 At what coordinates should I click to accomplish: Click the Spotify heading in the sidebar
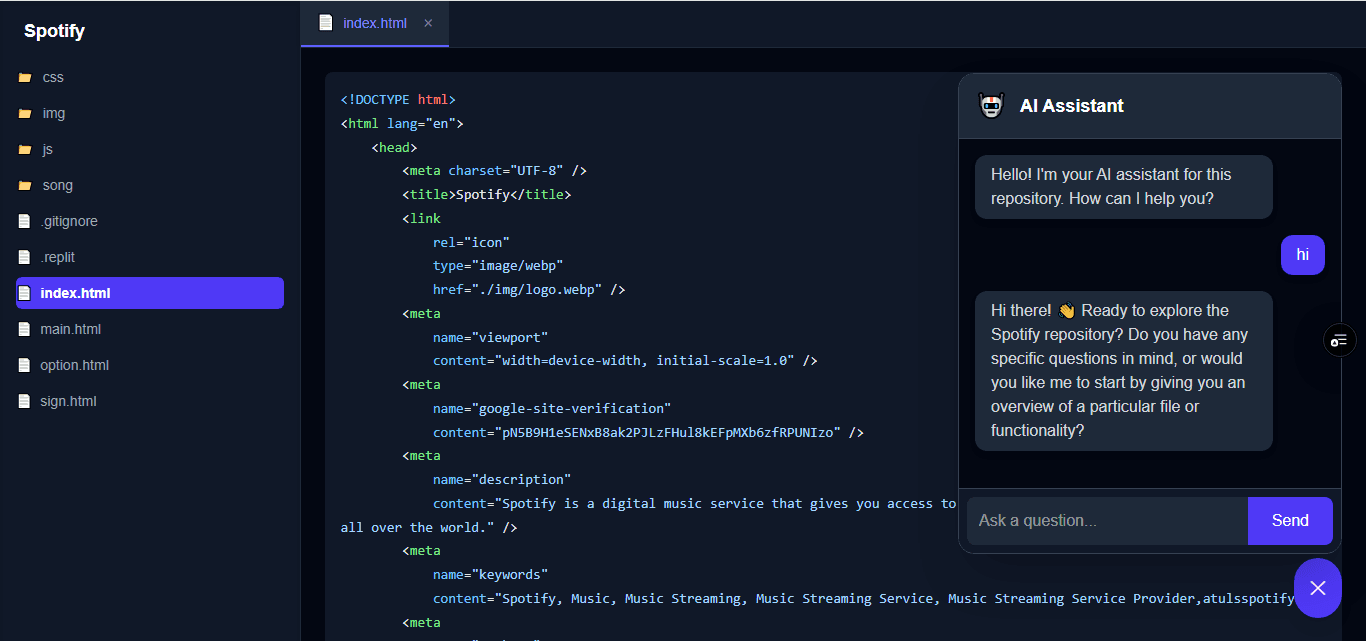click(54, 30)
